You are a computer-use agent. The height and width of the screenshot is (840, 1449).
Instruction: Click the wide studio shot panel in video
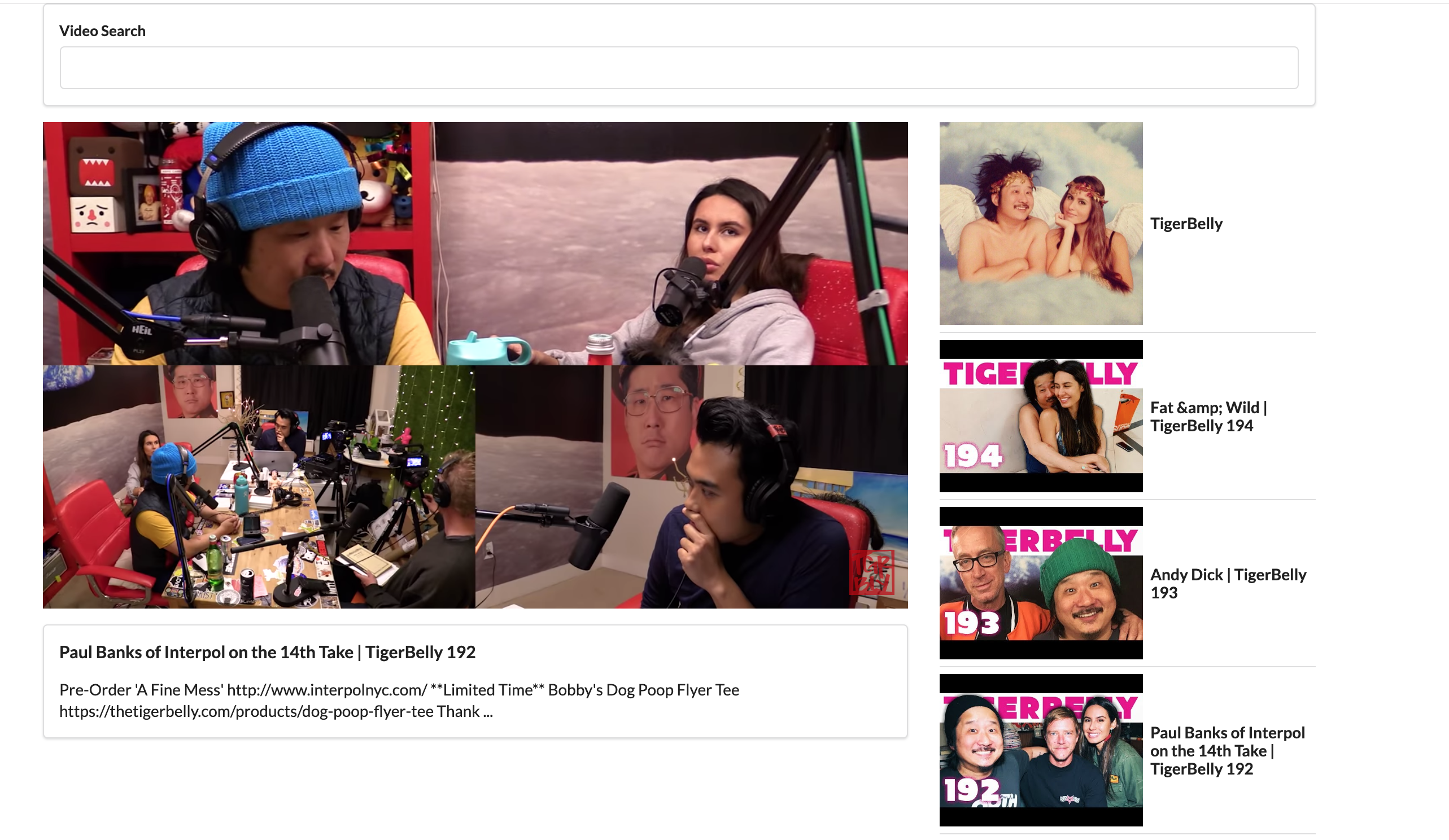[259, 487]
